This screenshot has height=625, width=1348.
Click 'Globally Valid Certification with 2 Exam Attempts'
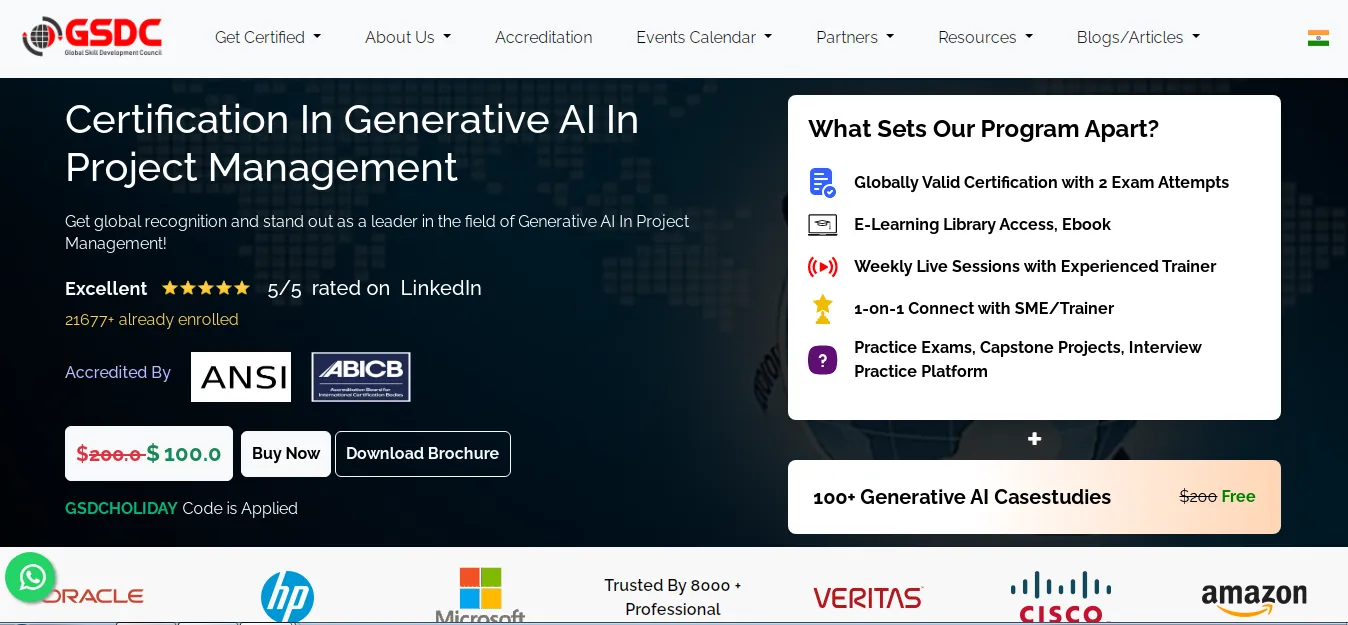tap(1041, 183)
